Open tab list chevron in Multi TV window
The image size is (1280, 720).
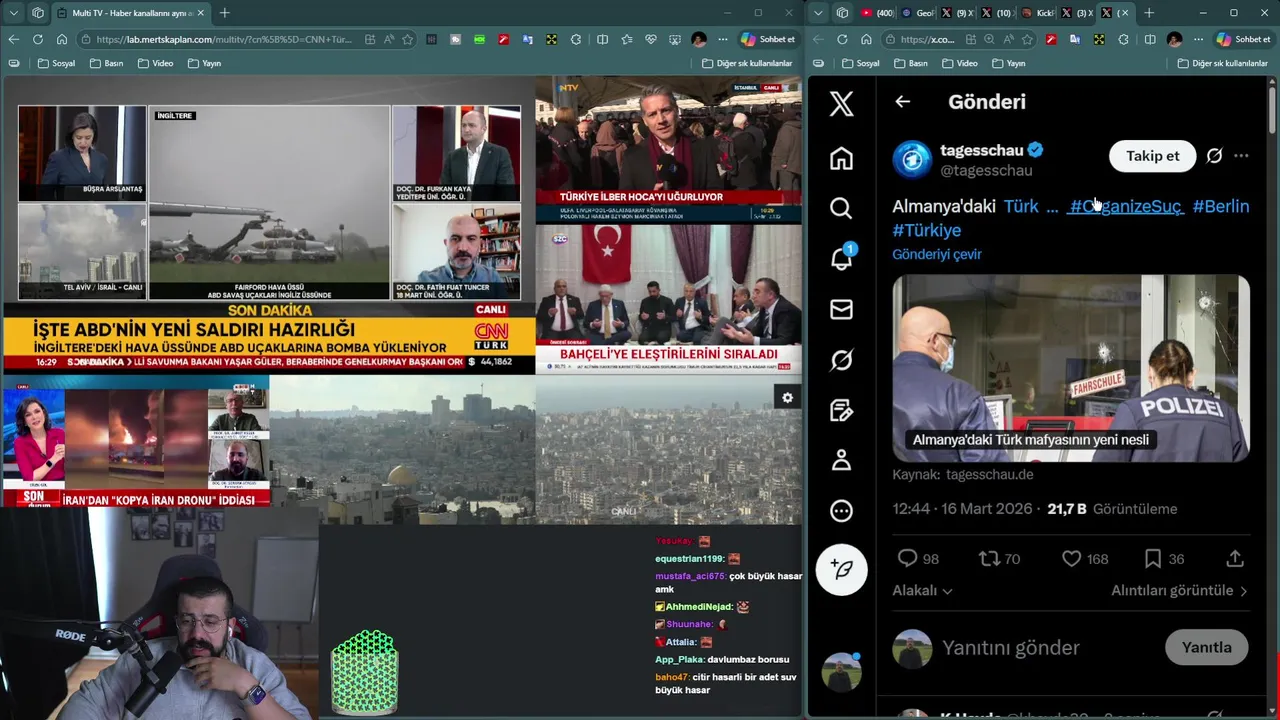[12, 13]
